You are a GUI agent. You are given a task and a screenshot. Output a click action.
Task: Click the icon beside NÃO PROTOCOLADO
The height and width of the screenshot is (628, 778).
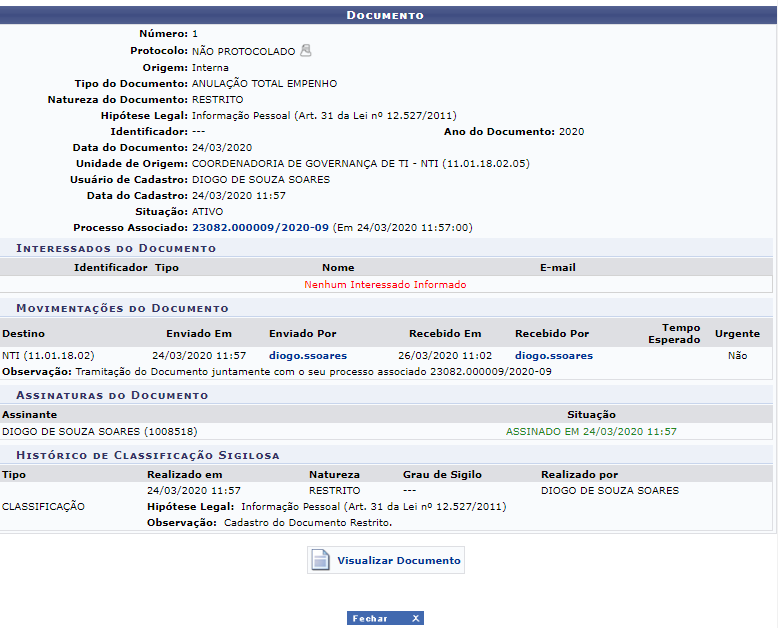click(306, 51)
